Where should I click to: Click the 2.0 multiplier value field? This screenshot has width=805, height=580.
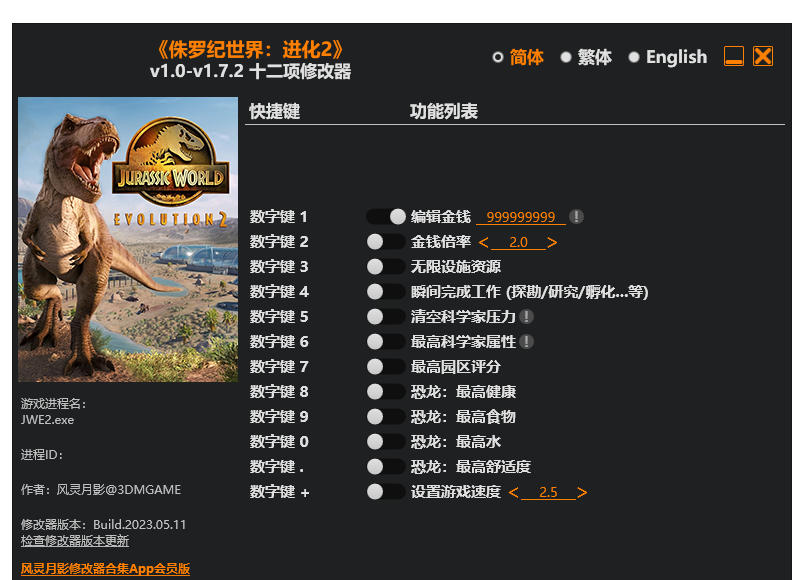coord(518,242)
